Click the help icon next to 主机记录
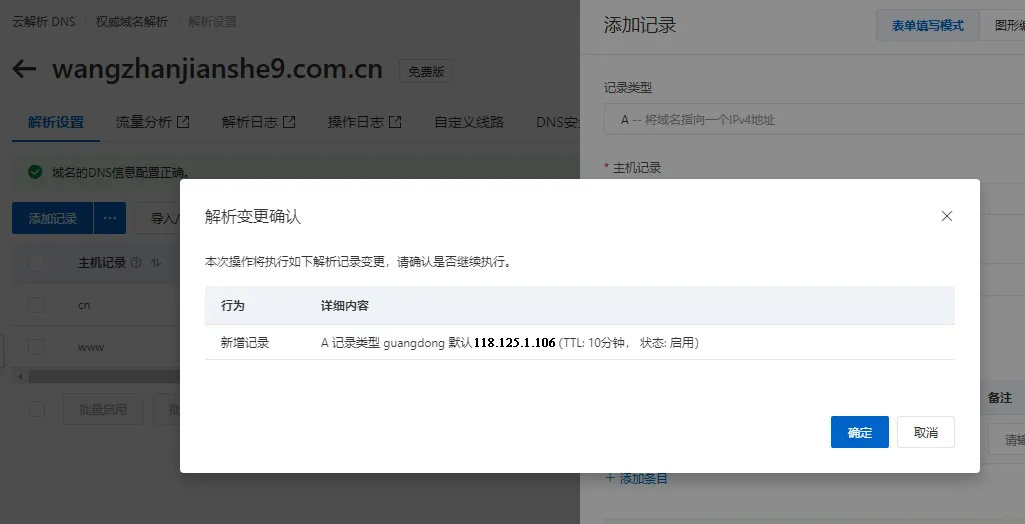Viewport: 1025px width, 524px height. 136,263
